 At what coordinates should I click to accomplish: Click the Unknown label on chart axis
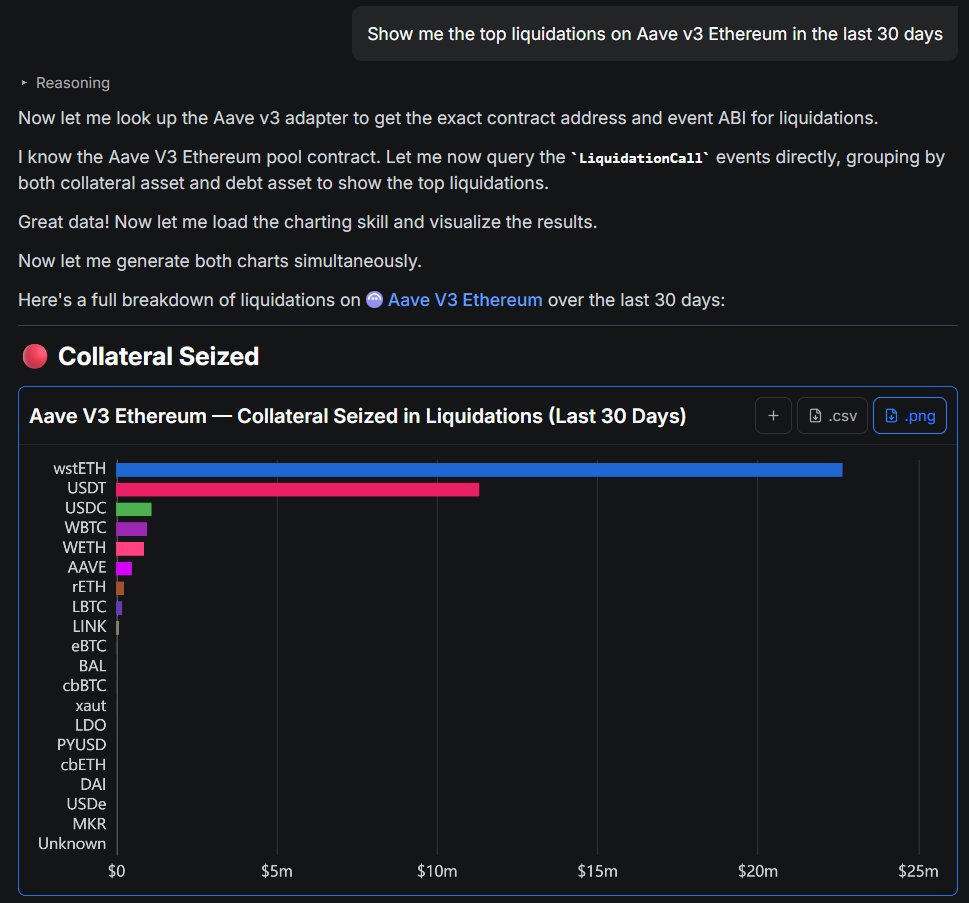[72, 843]
